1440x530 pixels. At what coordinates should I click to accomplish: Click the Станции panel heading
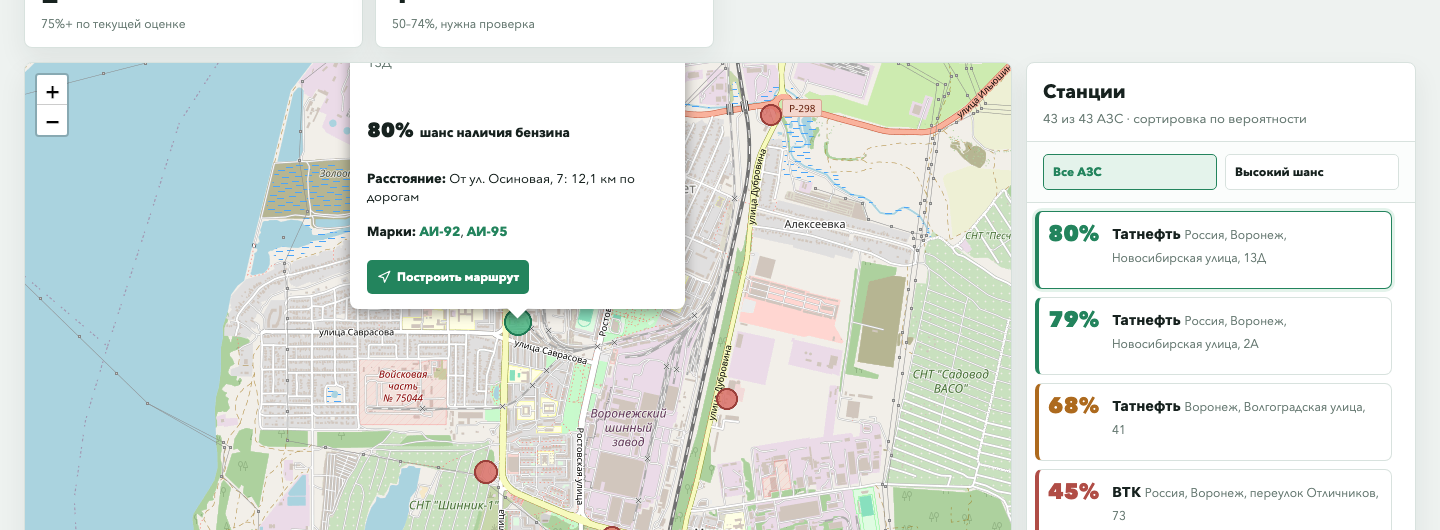[x=1084, y=92]
